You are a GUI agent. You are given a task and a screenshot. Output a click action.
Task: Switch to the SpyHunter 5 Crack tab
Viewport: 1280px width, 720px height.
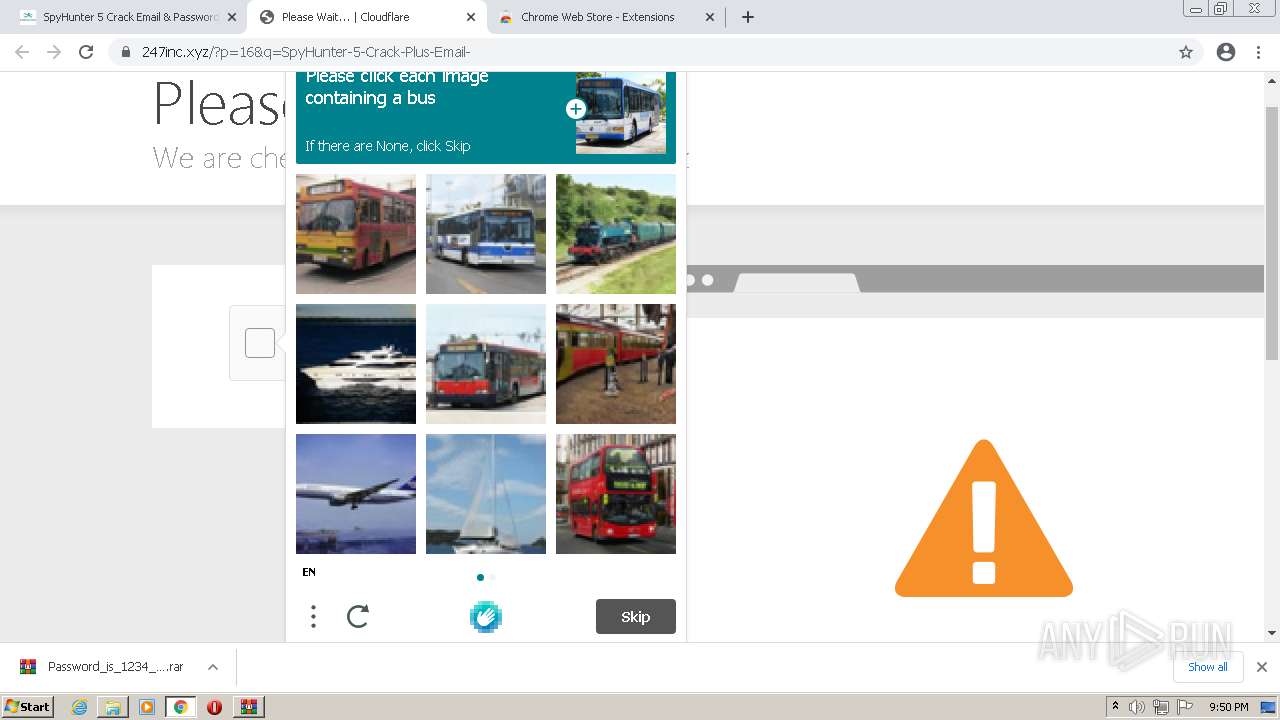[129, 17]
